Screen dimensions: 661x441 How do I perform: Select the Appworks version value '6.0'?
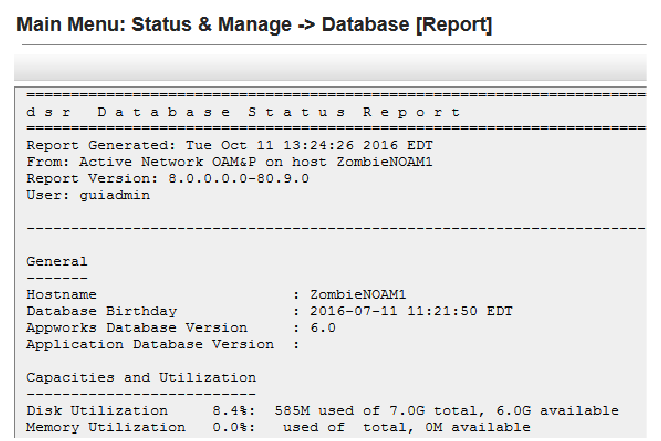[323, 328]
